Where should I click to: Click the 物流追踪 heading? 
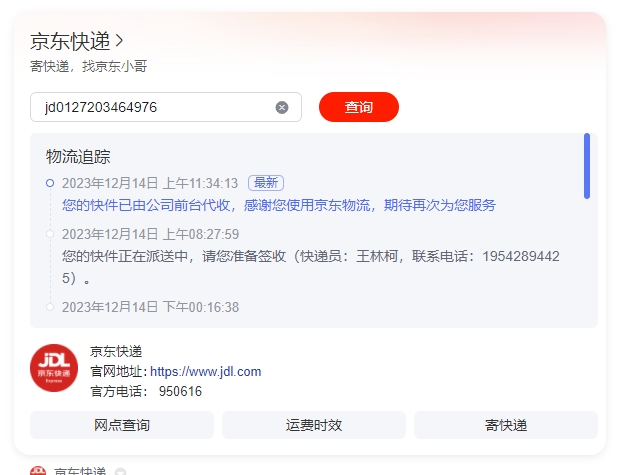[x=78, y=156]
